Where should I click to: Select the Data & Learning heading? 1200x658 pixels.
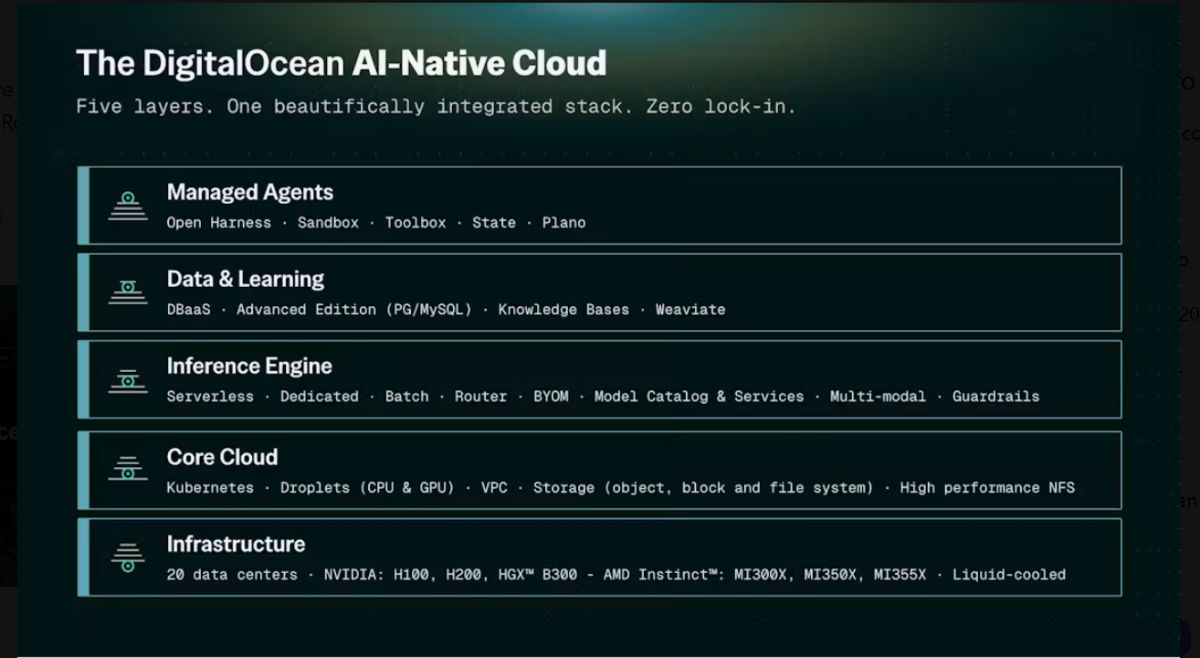[x=246, y=279]
